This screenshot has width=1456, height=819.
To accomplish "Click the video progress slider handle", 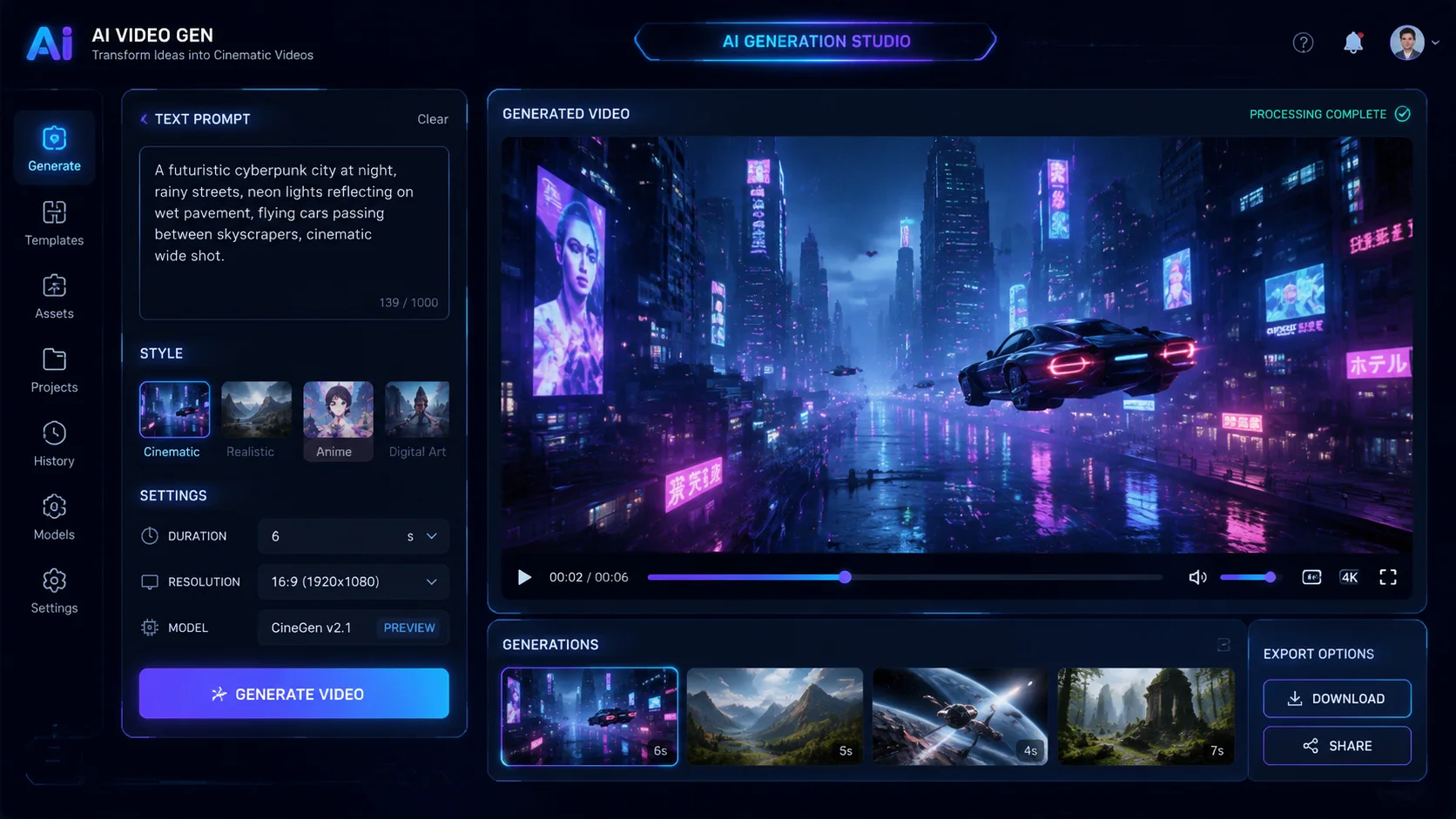I will pyautogui.click(x=845, y=577).
